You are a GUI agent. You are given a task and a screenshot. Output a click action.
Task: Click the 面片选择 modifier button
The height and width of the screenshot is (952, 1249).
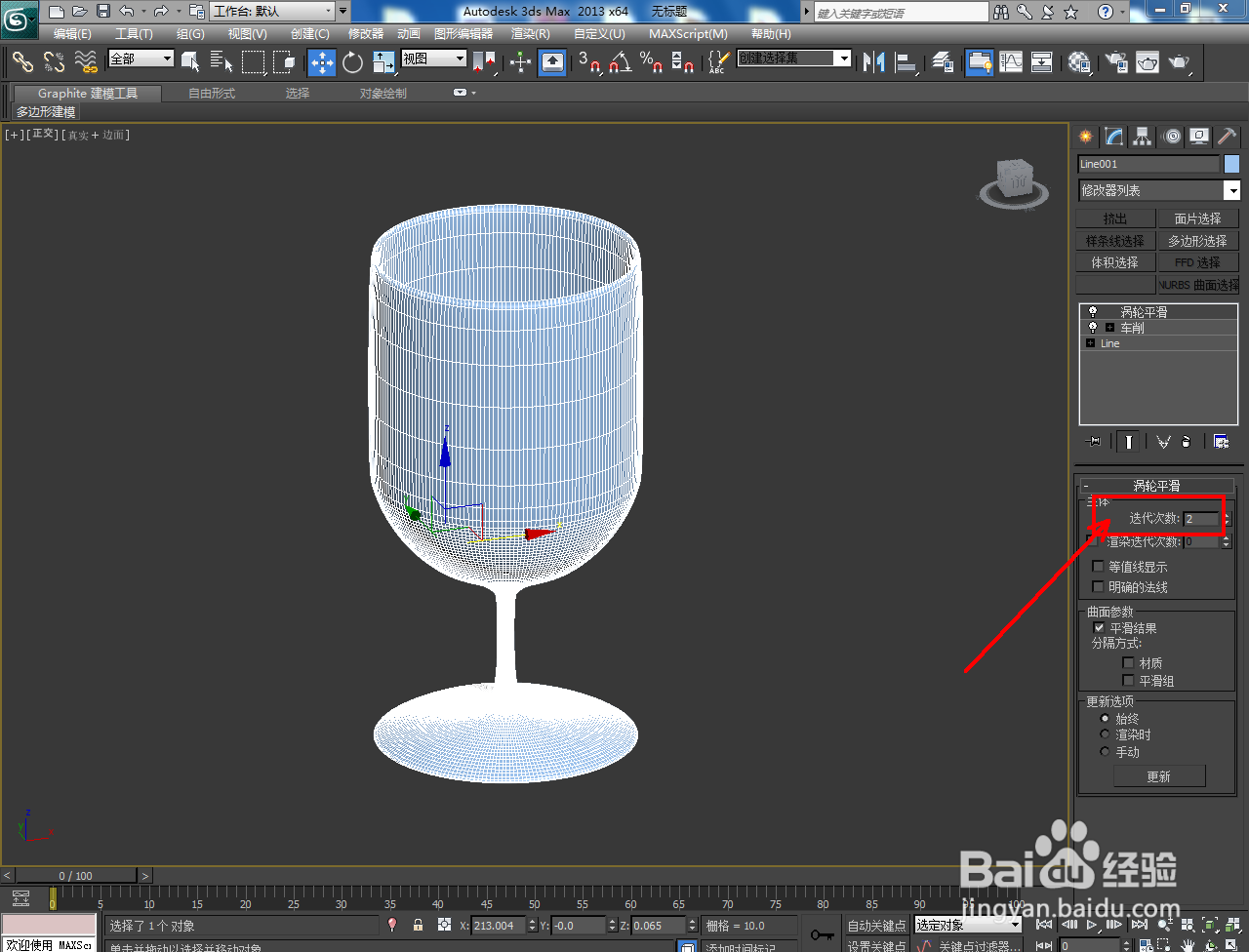(1198, 218)
